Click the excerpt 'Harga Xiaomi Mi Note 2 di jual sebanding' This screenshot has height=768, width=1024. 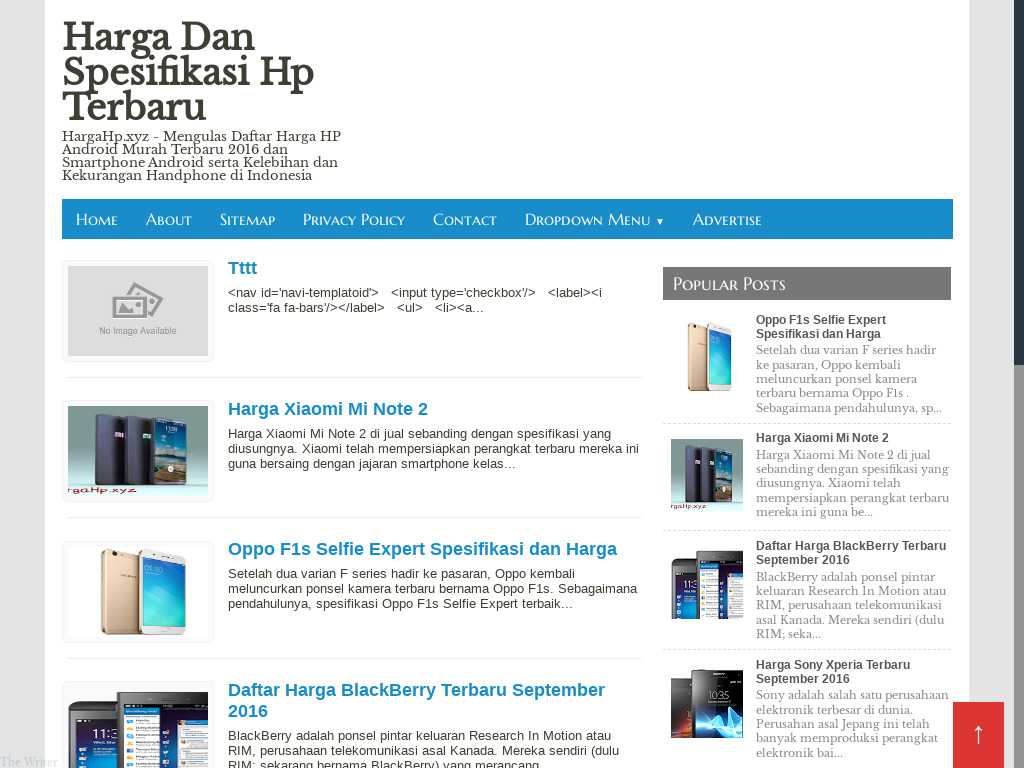point(433,449)
